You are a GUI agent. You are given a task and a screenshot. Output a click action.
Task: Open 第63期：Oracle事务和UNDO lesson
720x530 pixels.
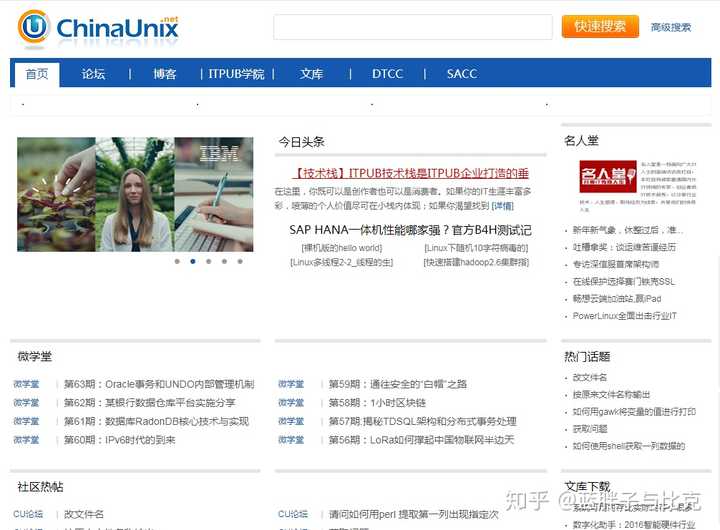(x=159, y=384)
